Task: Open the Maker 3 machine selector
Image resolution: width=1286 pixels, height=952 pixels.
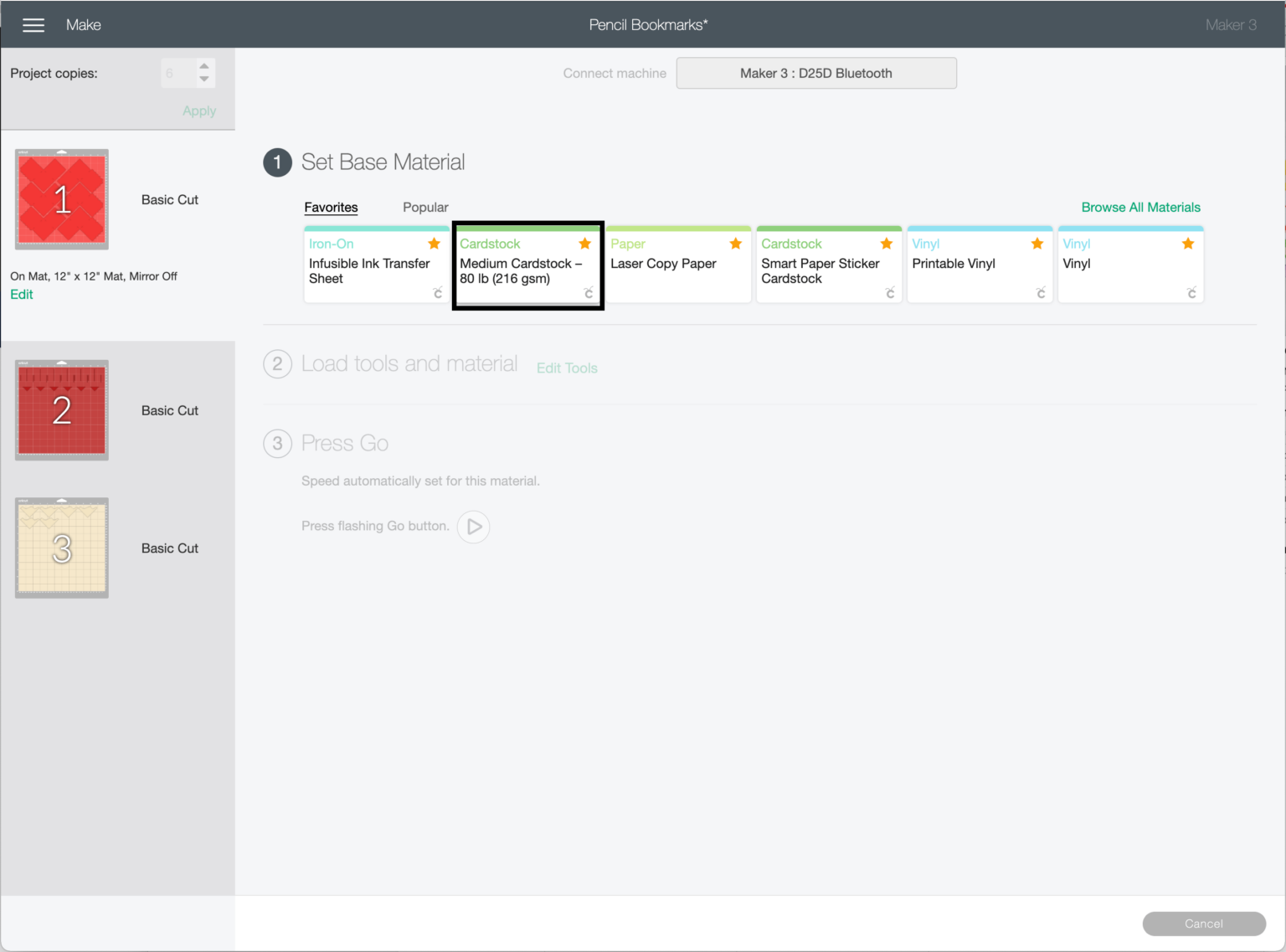Action: coord(815,74)
